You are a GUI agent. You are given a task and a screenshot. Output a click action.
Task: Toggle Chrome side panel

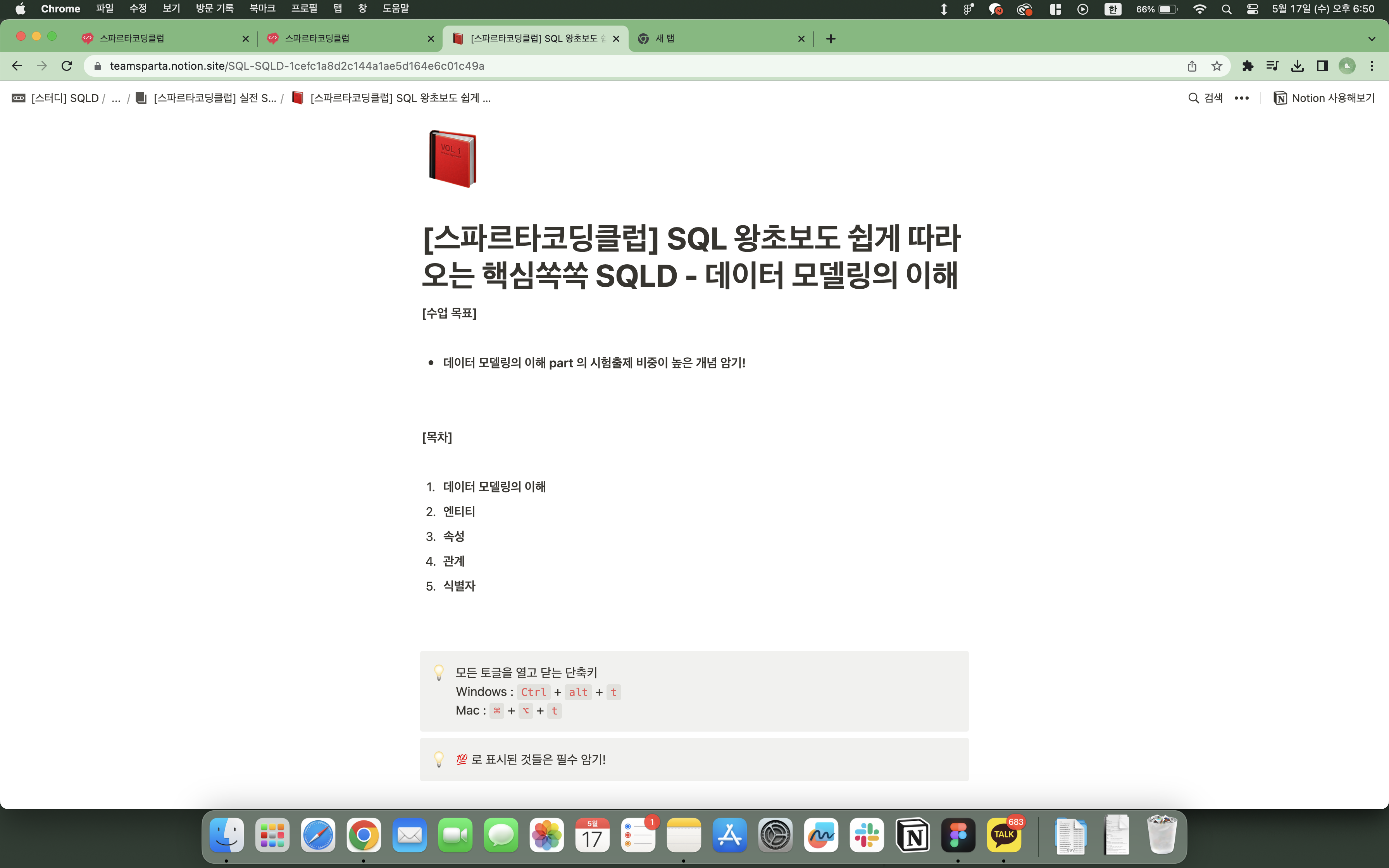click(x=1322, y=66)
